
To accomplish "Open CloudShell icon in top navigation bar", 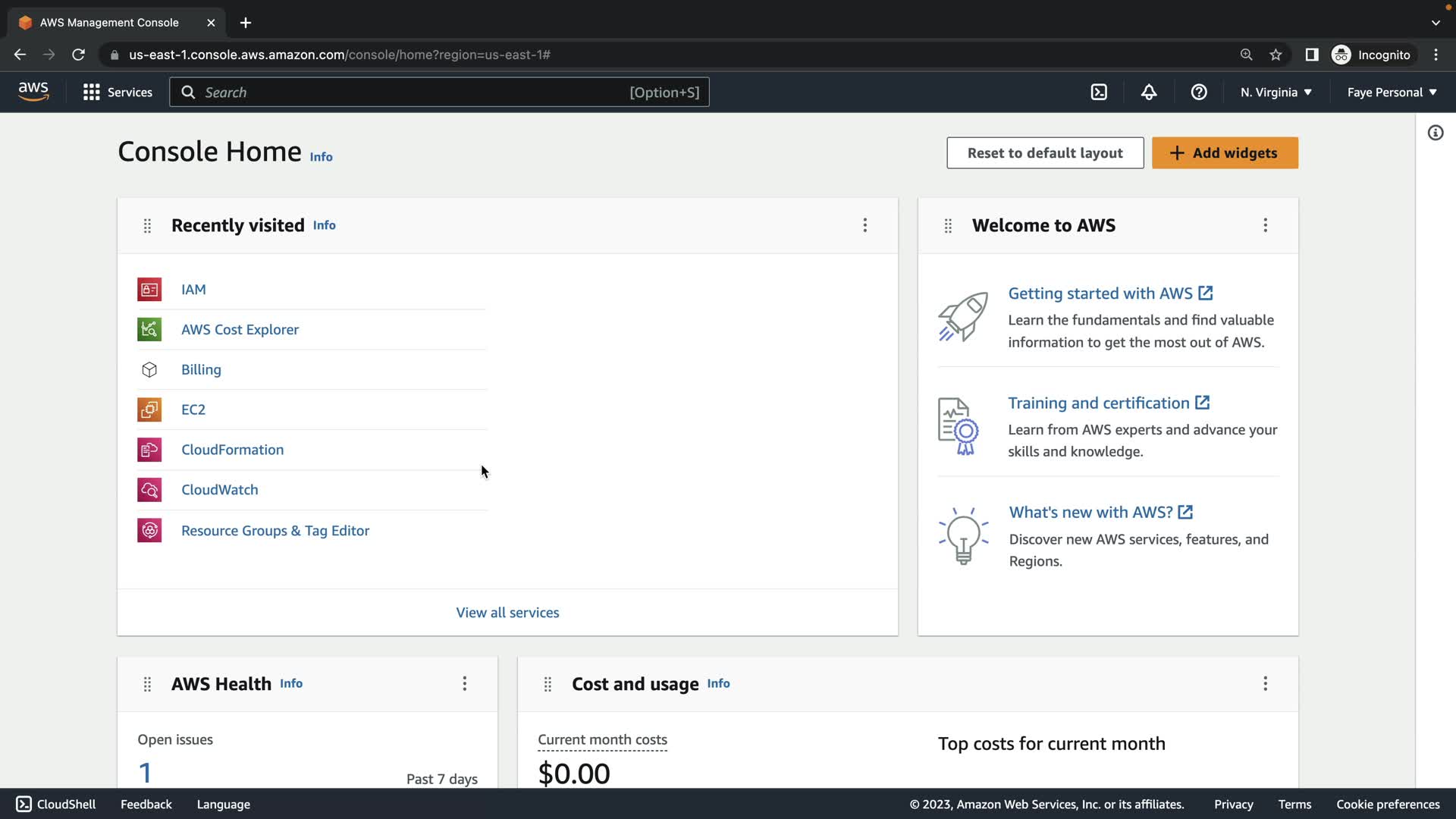I will click(1099, 93).
